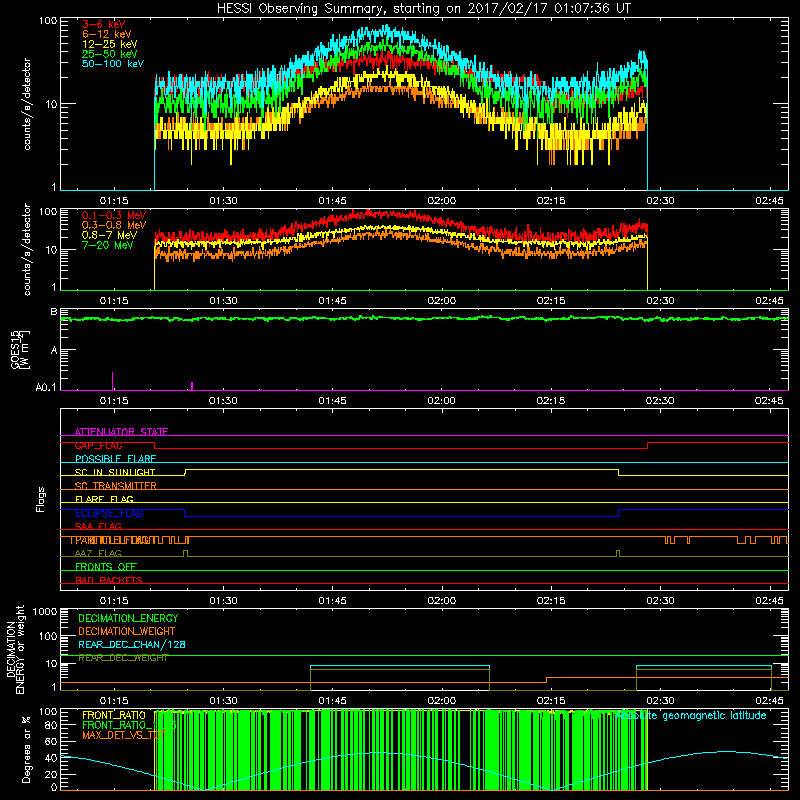Viewport: 800px width, 800px height.
Task: Click the FRONT_RATIO yellow legend label
Action: pyautogui.click(x=114, y=715)
